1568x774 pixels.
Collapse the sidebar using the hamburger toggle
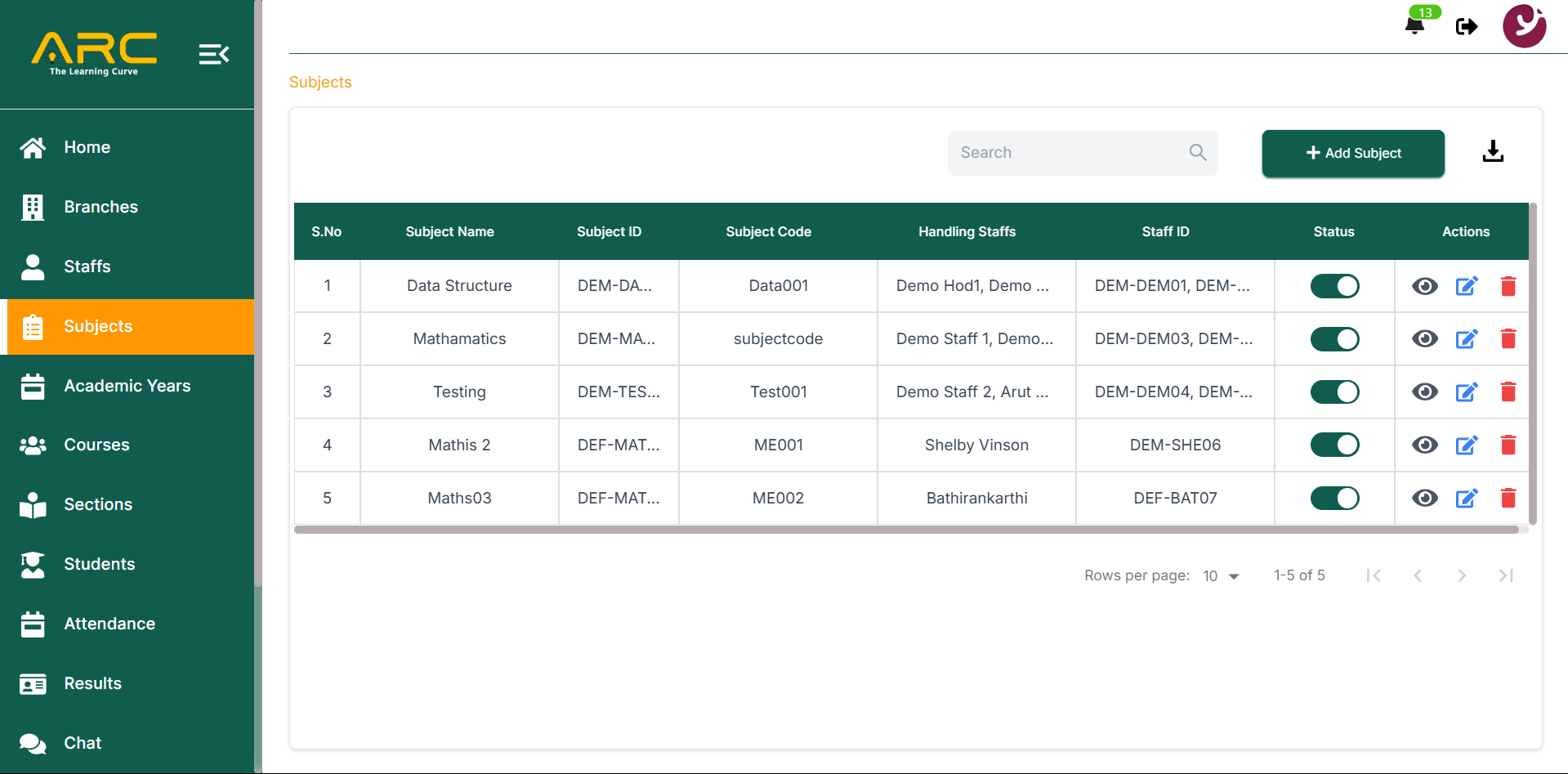(x=213, y=53)
